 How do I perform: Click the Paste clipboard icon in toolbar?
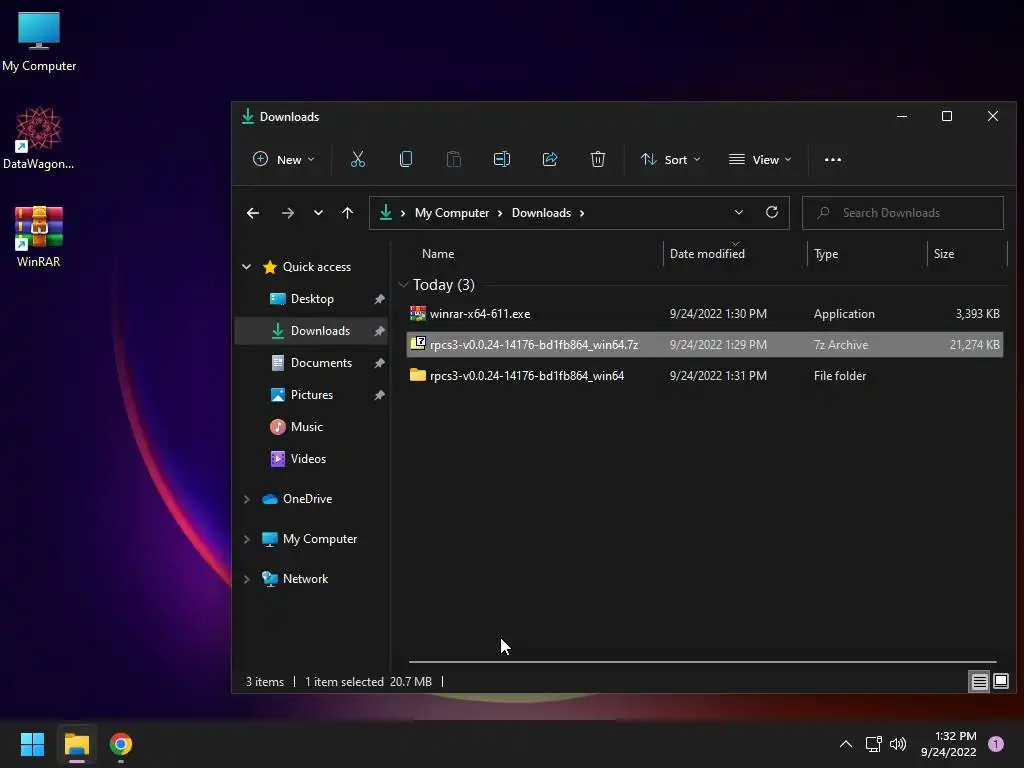coord(454,159)
